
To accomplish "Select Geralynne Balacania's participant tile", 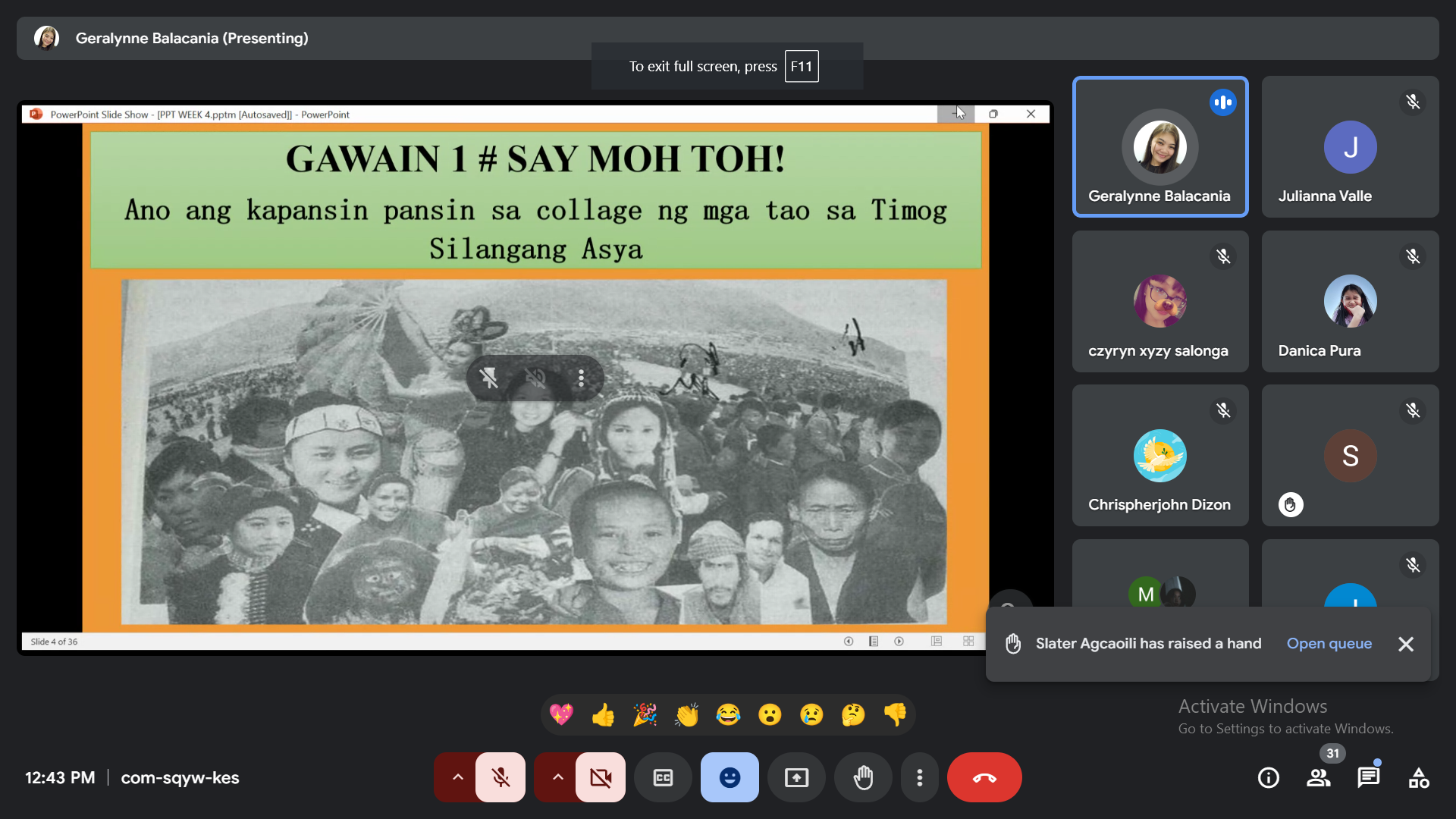I will [x=1159, y=146].
